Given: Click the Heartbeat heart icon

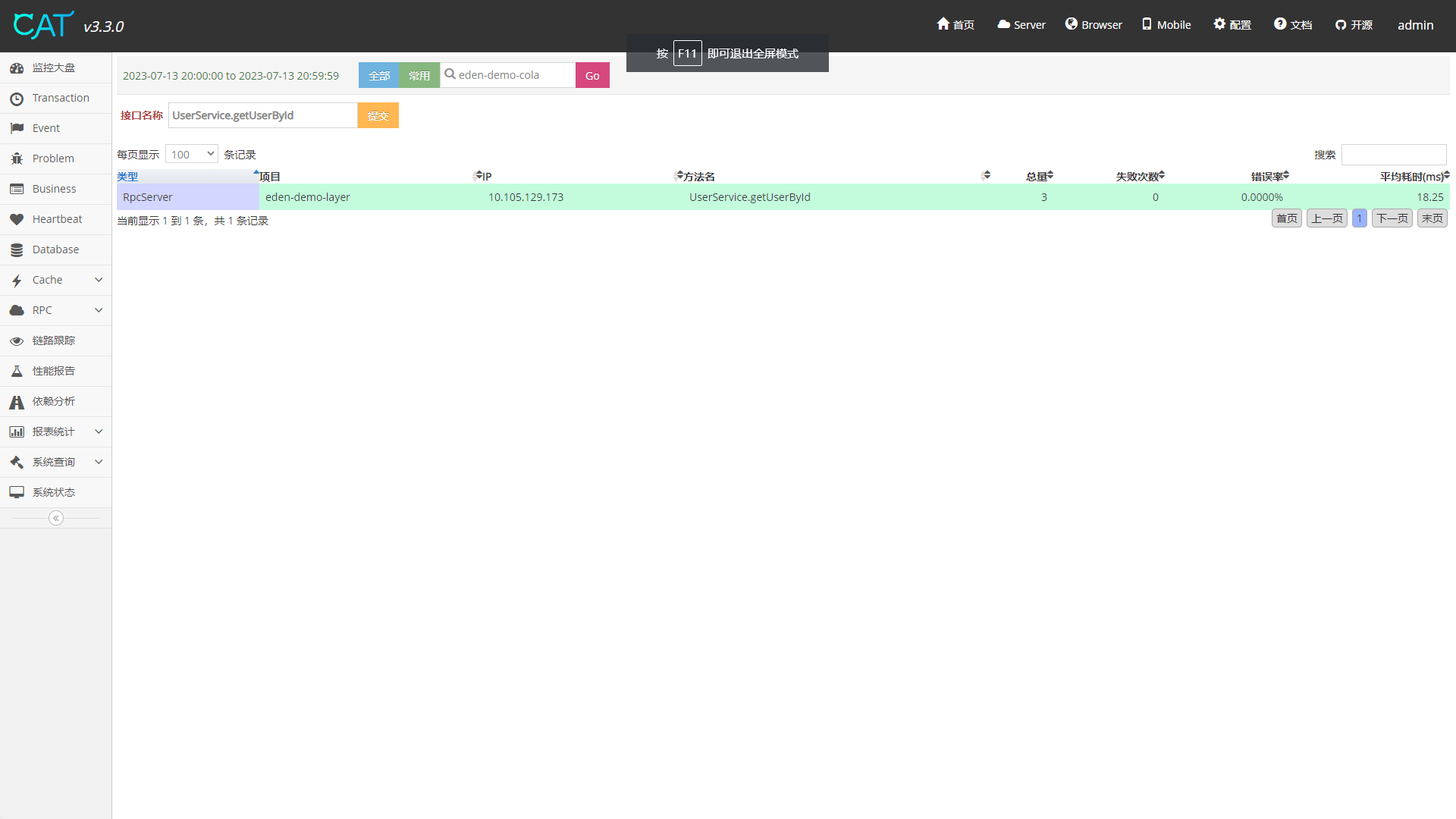Looking at the screenshot, I should point(17,219).
